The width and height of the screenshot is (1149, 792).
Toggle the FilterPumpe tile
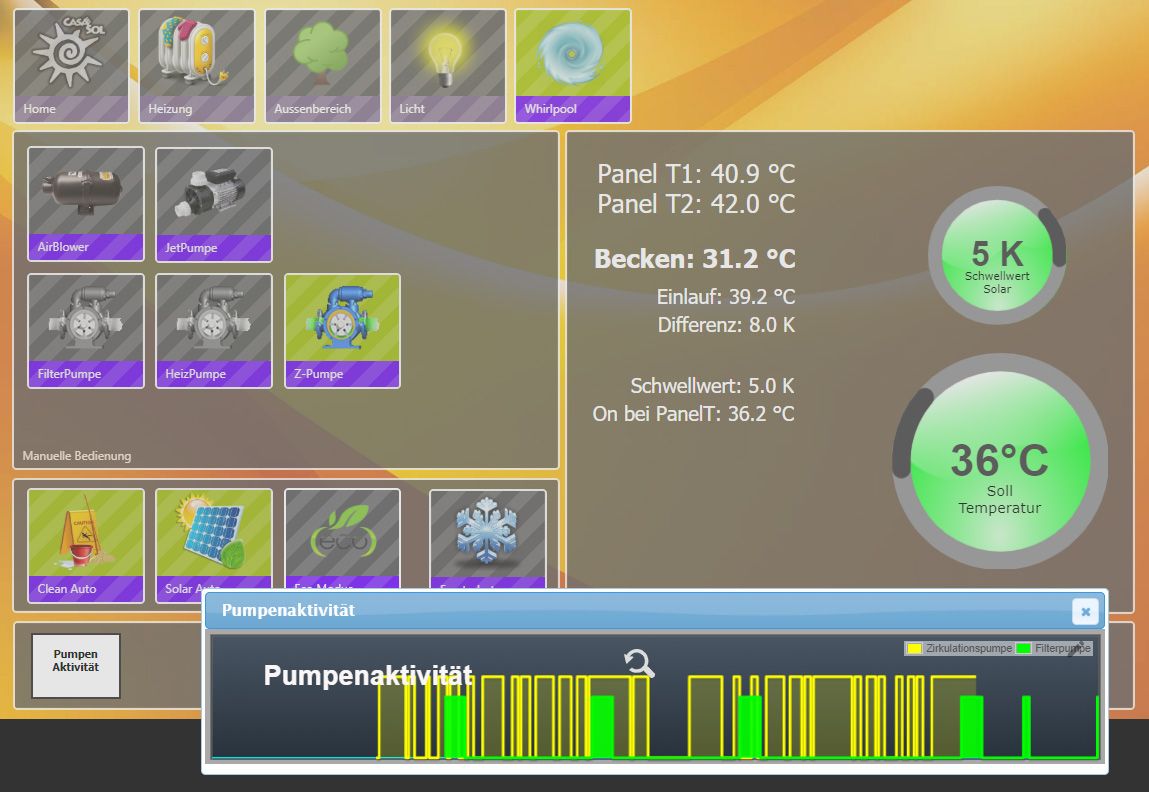tap(86, 330)
